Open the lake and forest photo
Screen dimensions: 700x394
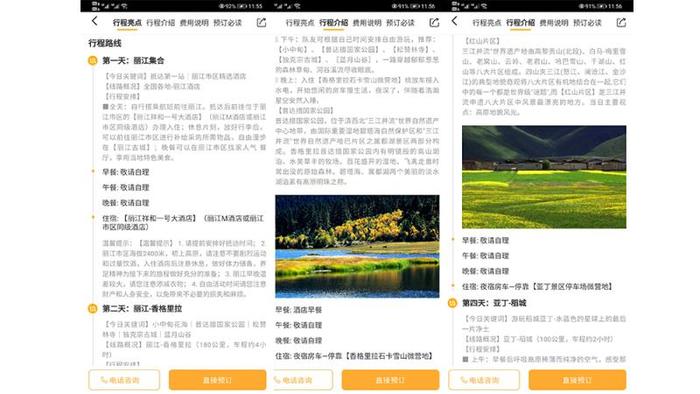click(357, 246)
